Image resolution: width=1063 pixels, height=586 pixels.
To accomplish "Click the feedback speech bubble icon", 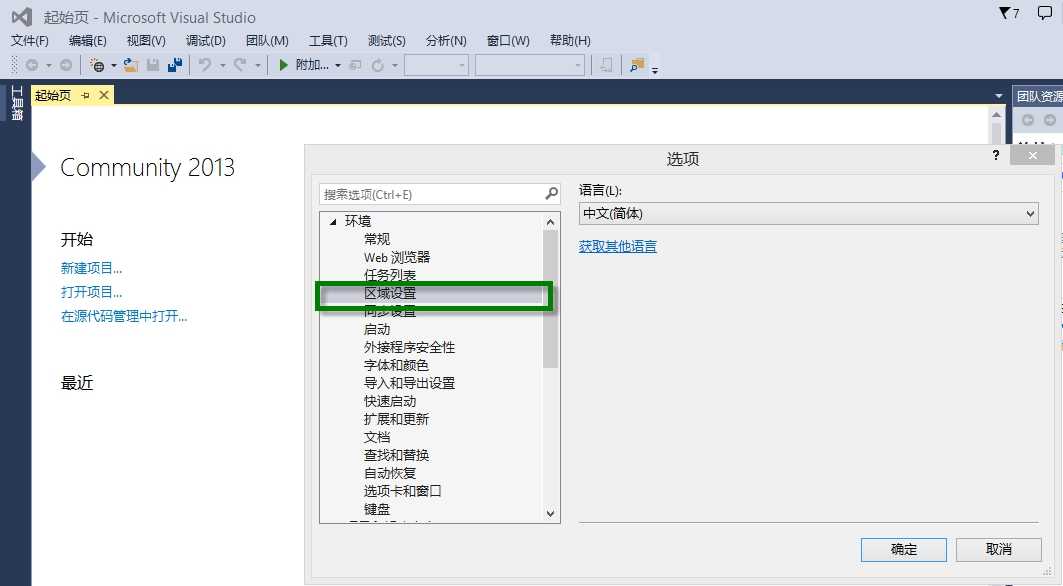I will point(1045,13).
